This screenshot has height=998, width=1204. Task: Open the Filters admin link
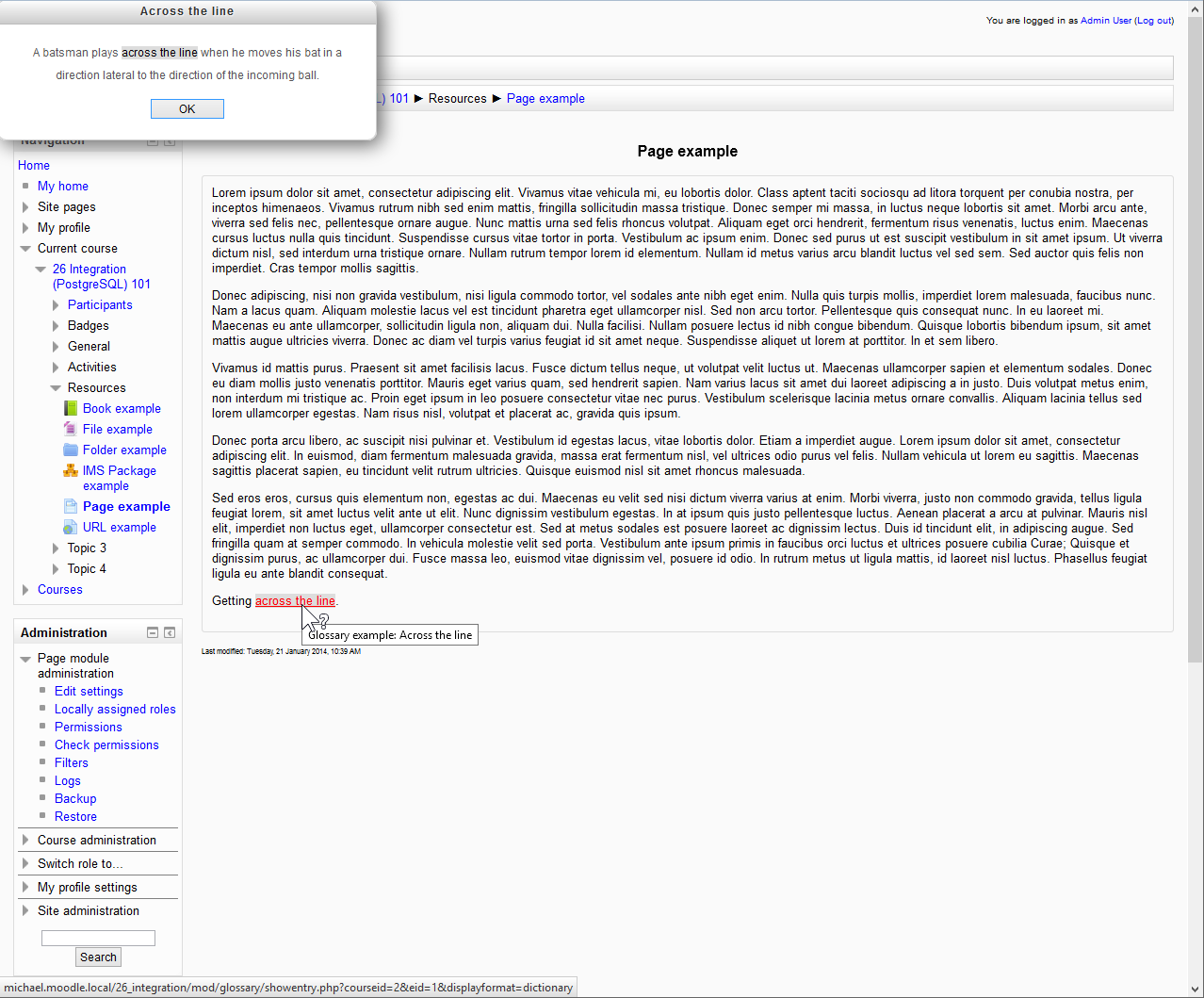72,762
